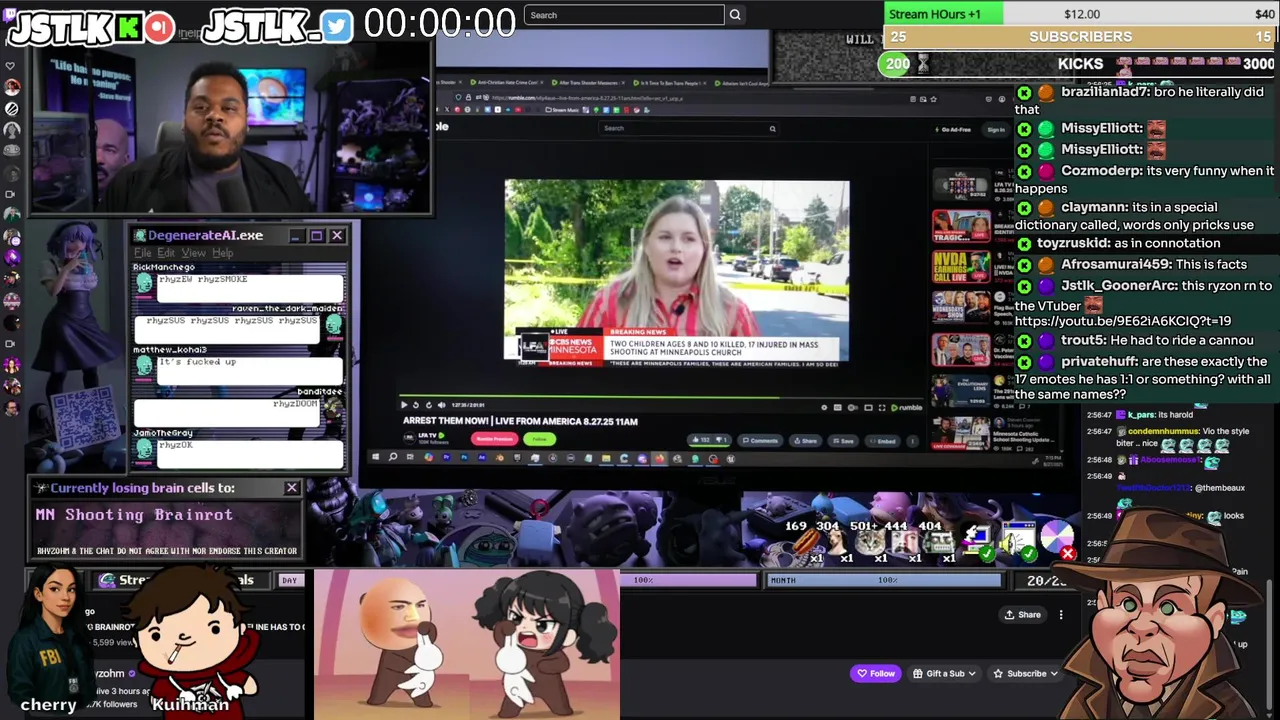Viewport: 1280px width, 720px height.
Task: Like the Rumble video thumbs up
Action: click(701, 440)
